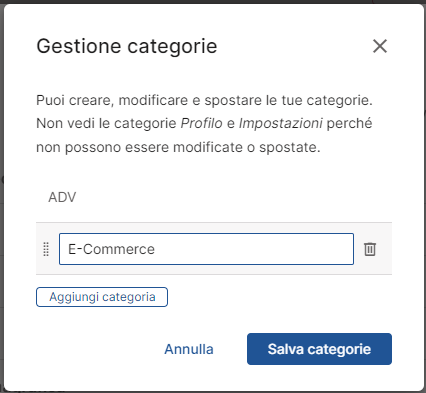426x393 pixels.
Task: Click the Gestione categorie dialog title
Action: click(127, 46)
